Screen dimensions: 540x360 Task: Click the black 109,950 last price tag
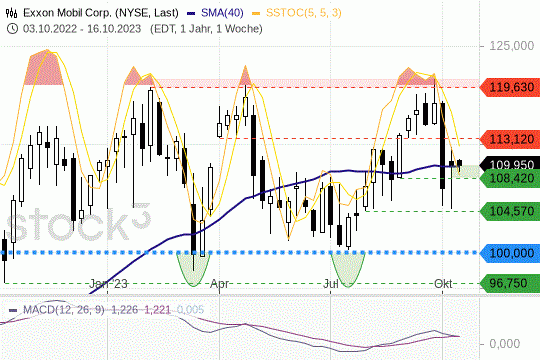coord(509,163)
